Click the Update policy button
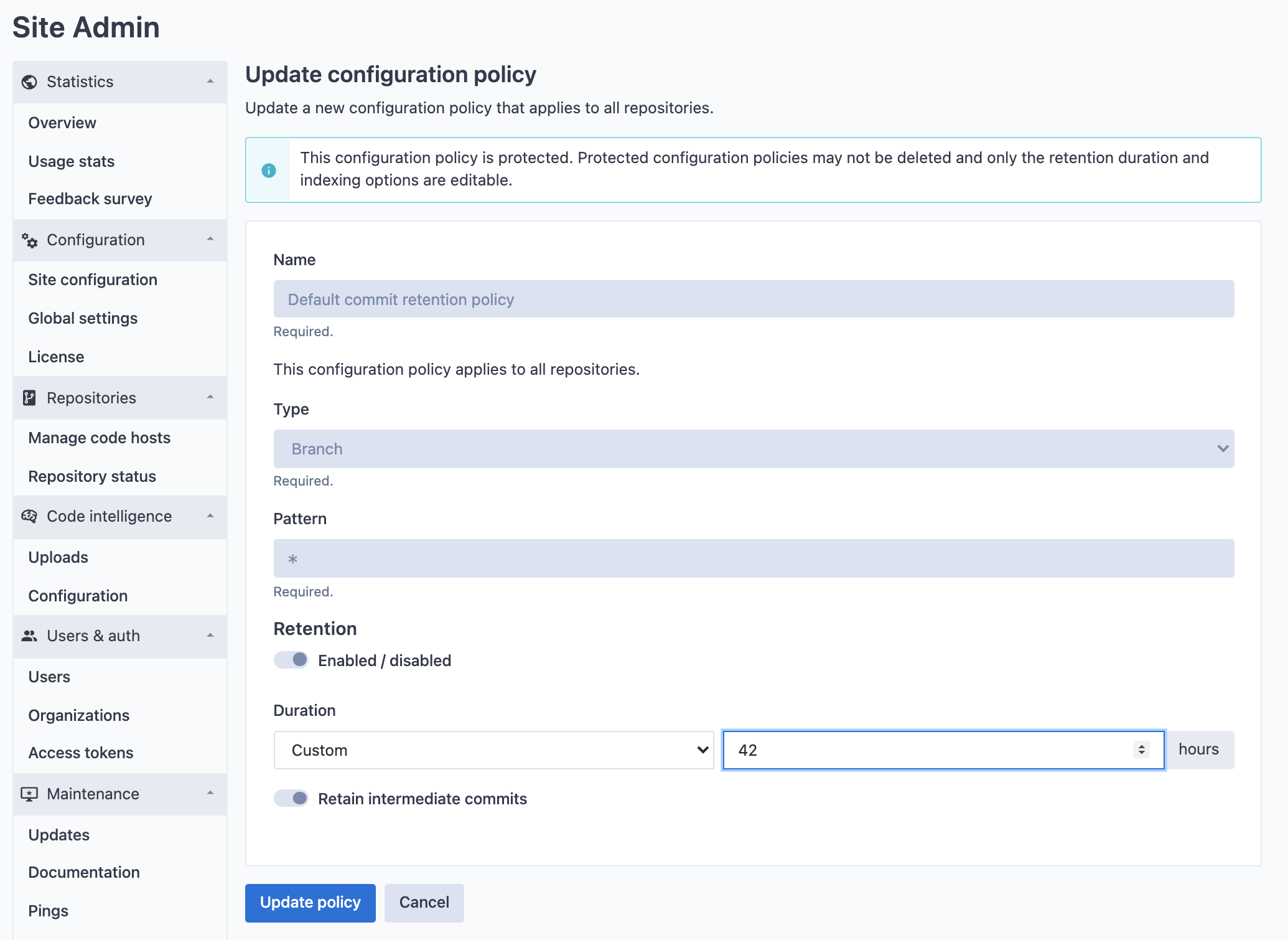 [x=310, y=902]
